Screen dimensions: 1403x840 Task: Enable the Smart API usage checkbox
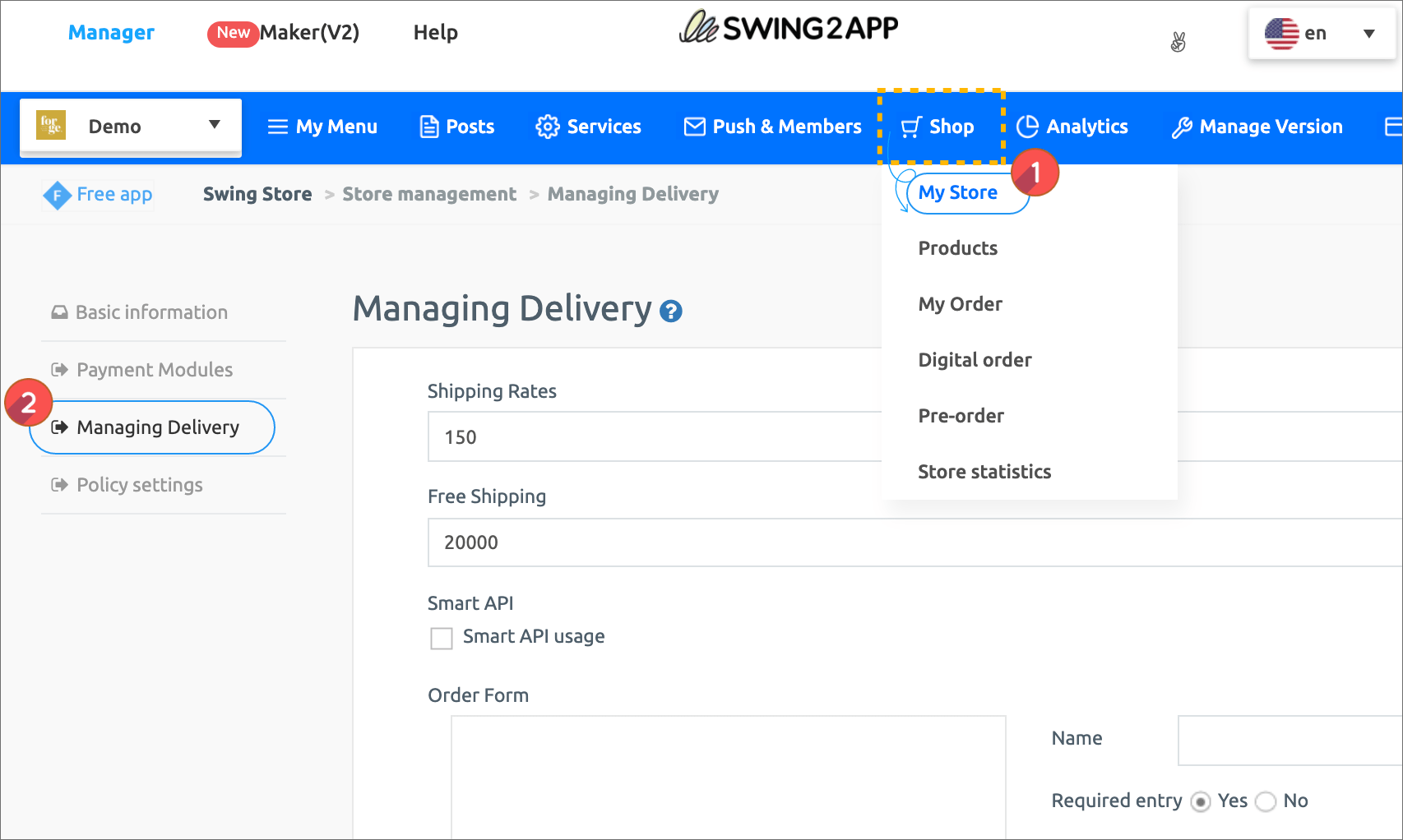(x=442, y=639)
